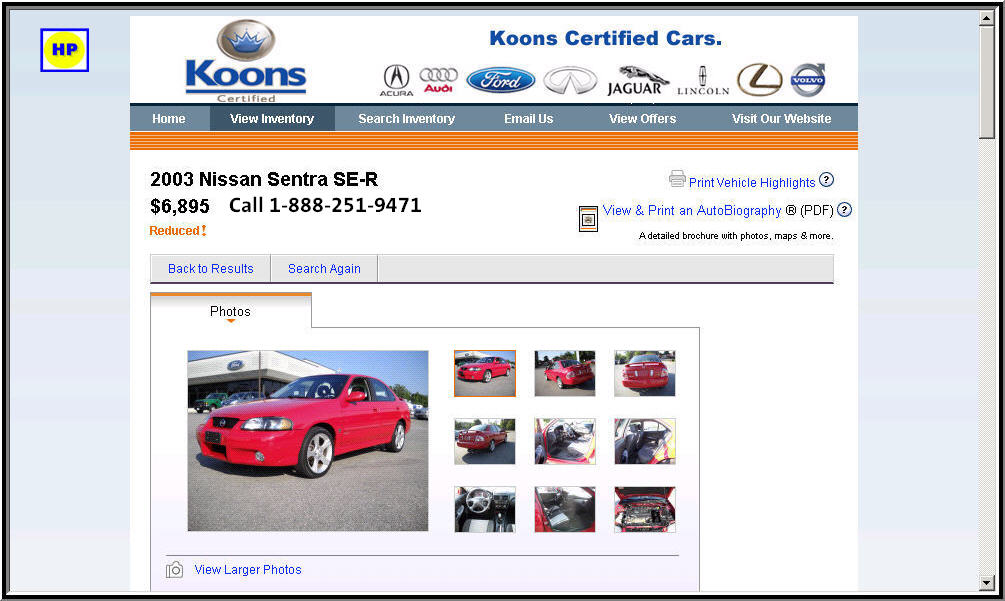Select the rear view thumbnail of red car
This screenshot has width=1005, height=601.
click(x=645, y=373)
